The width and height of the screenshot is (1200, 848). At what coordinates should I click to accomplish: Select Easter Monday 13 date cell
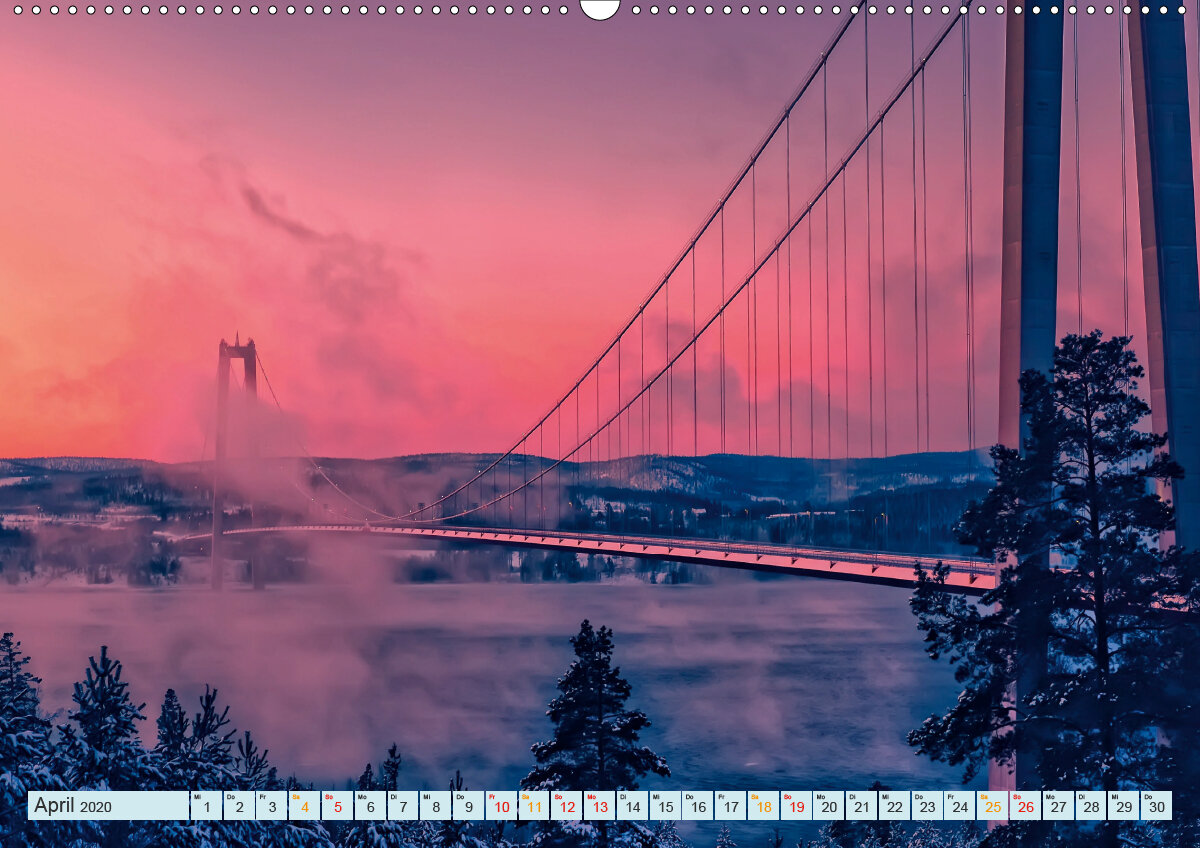pos(599,806)
